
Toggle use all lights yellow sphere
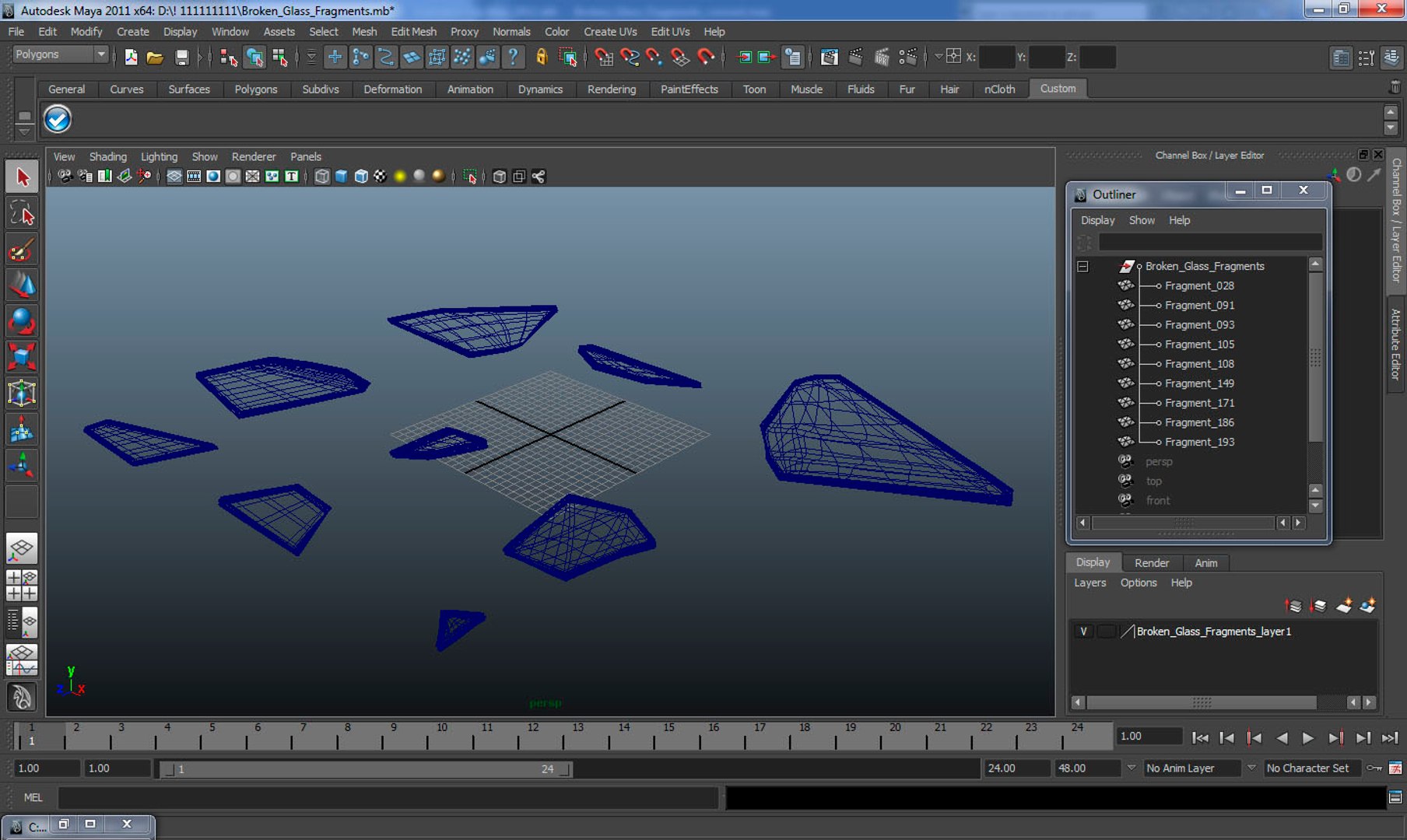pos(400,177)
